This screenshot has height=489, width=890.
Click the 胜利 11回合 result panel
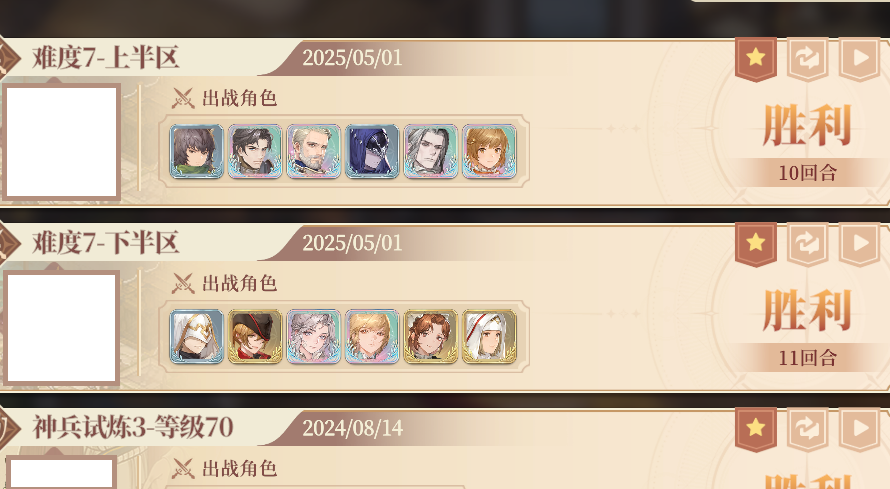807,329
